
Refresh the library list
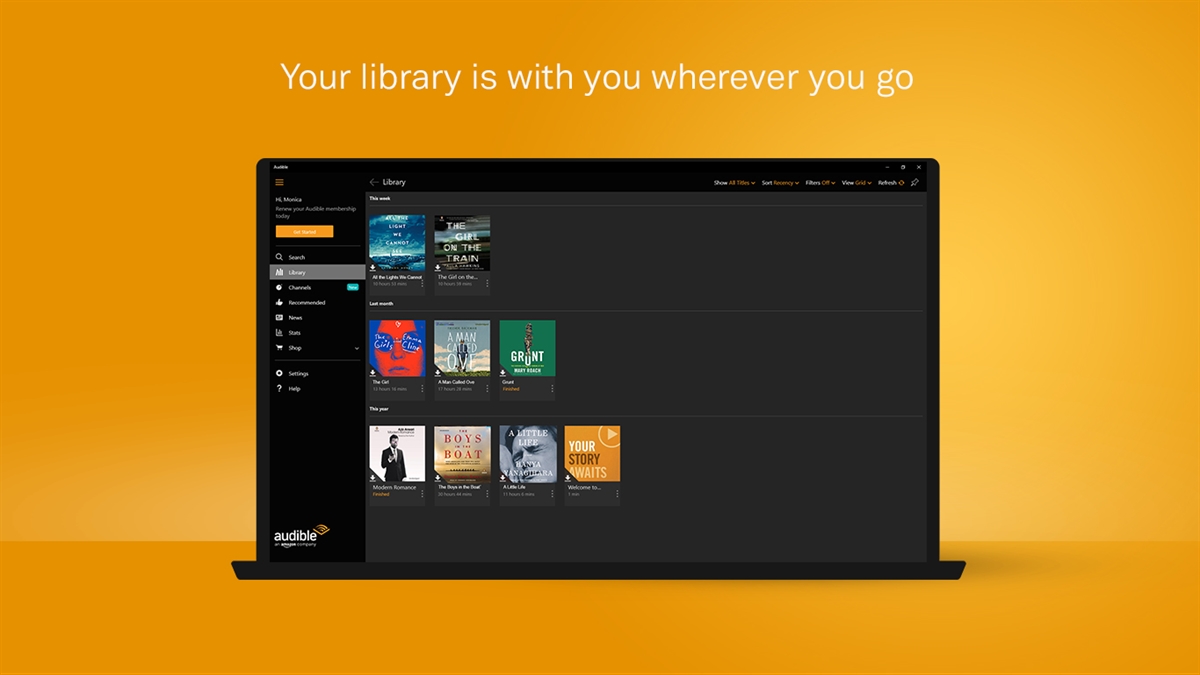tap(891, 183)
